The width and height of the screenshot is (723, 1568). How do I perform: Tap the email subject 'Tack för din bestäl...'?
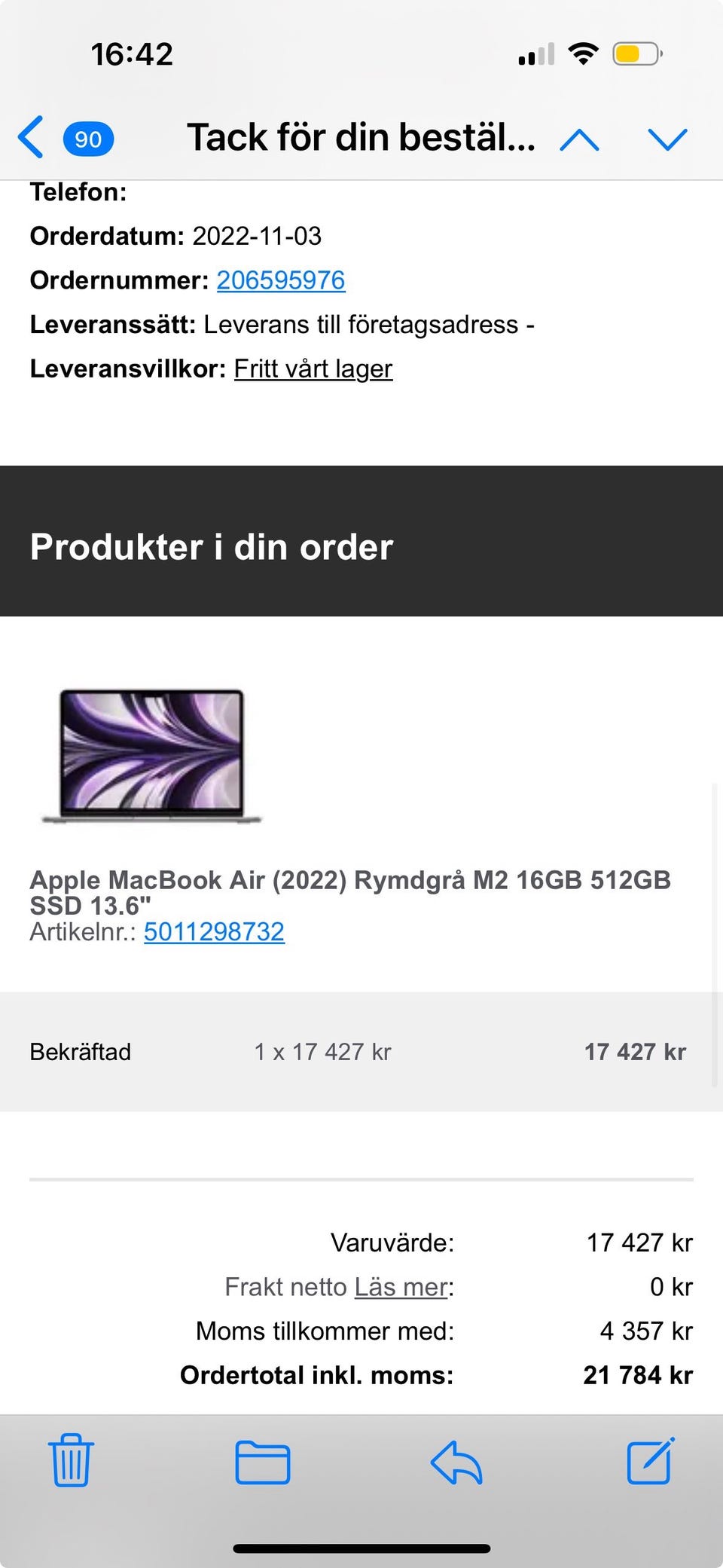coord(361,138)
